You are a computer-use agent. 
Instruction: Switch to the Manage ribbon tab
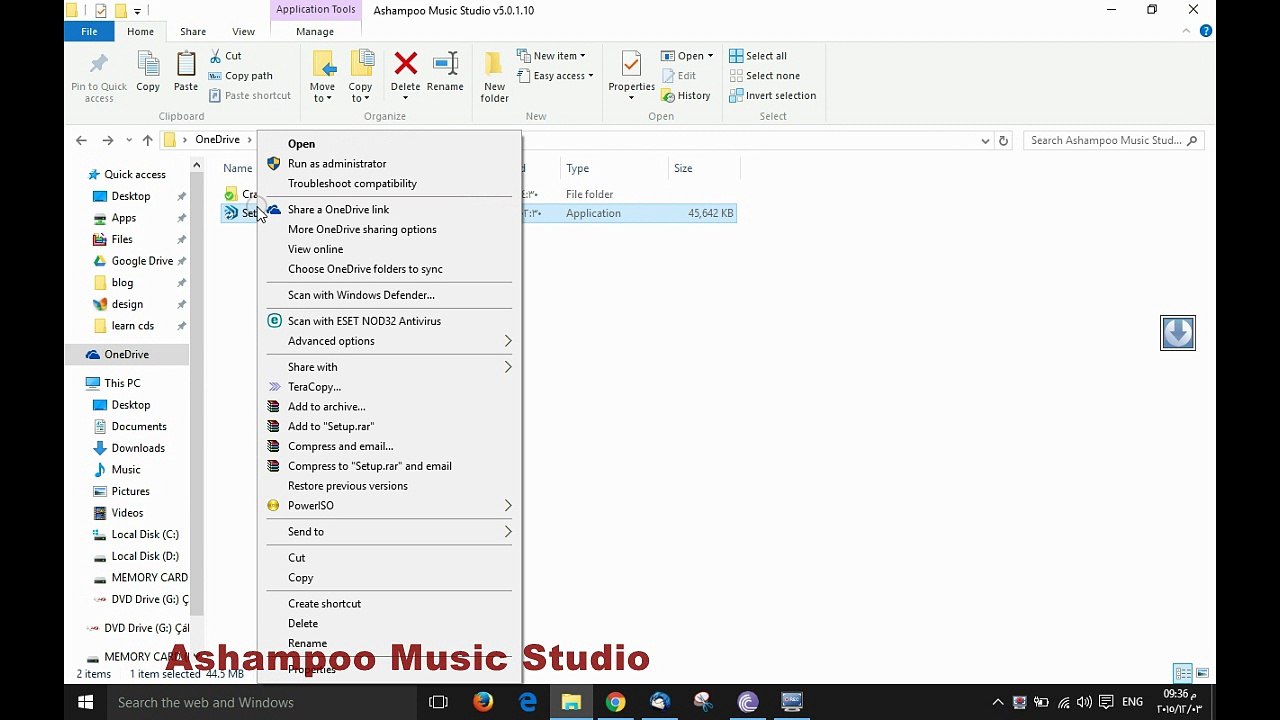click(x=315, y=32)
